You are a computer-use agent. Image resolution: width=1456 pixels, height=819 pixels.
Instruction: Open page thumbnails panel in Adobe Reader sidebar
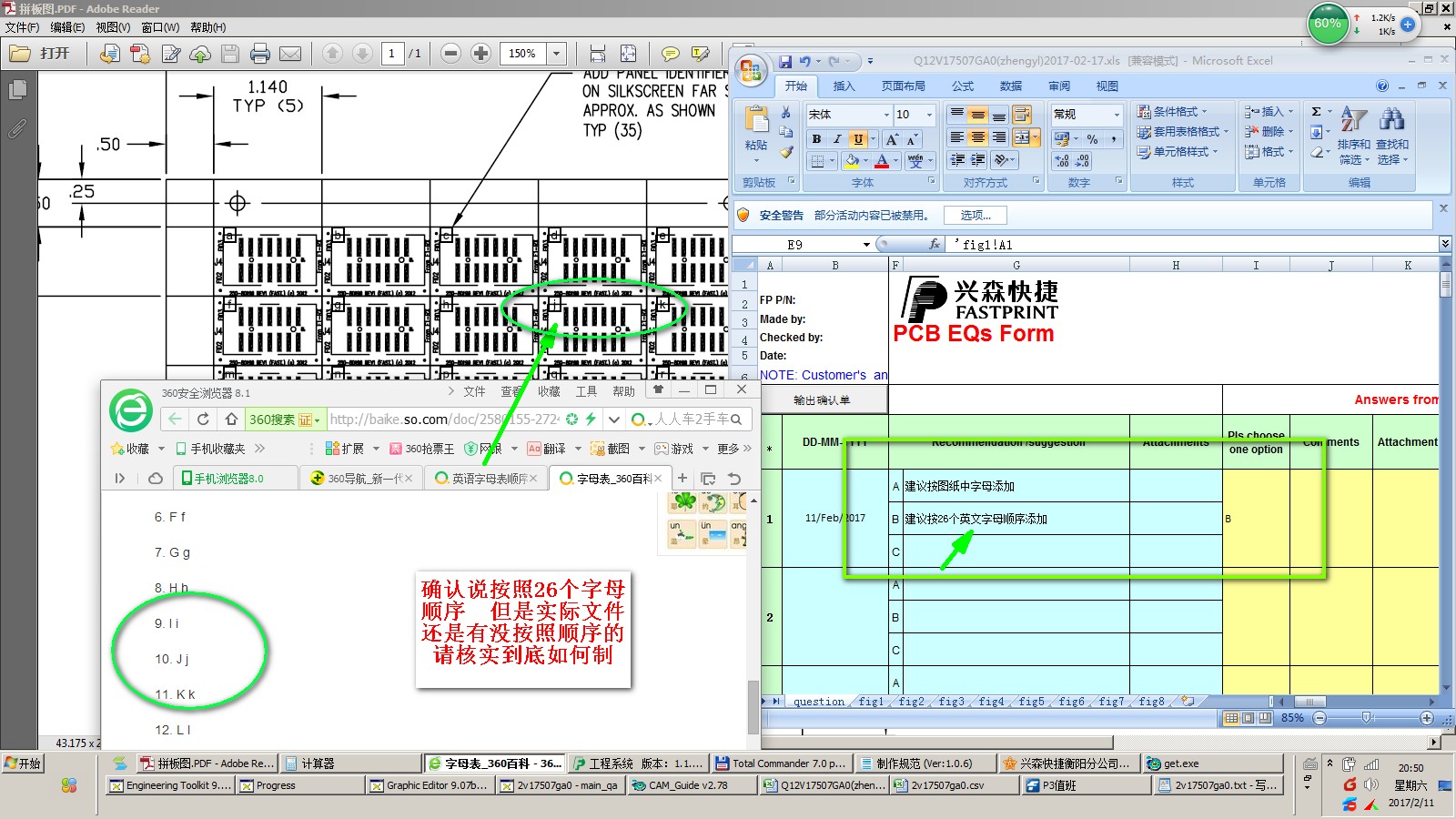[17, 90]
